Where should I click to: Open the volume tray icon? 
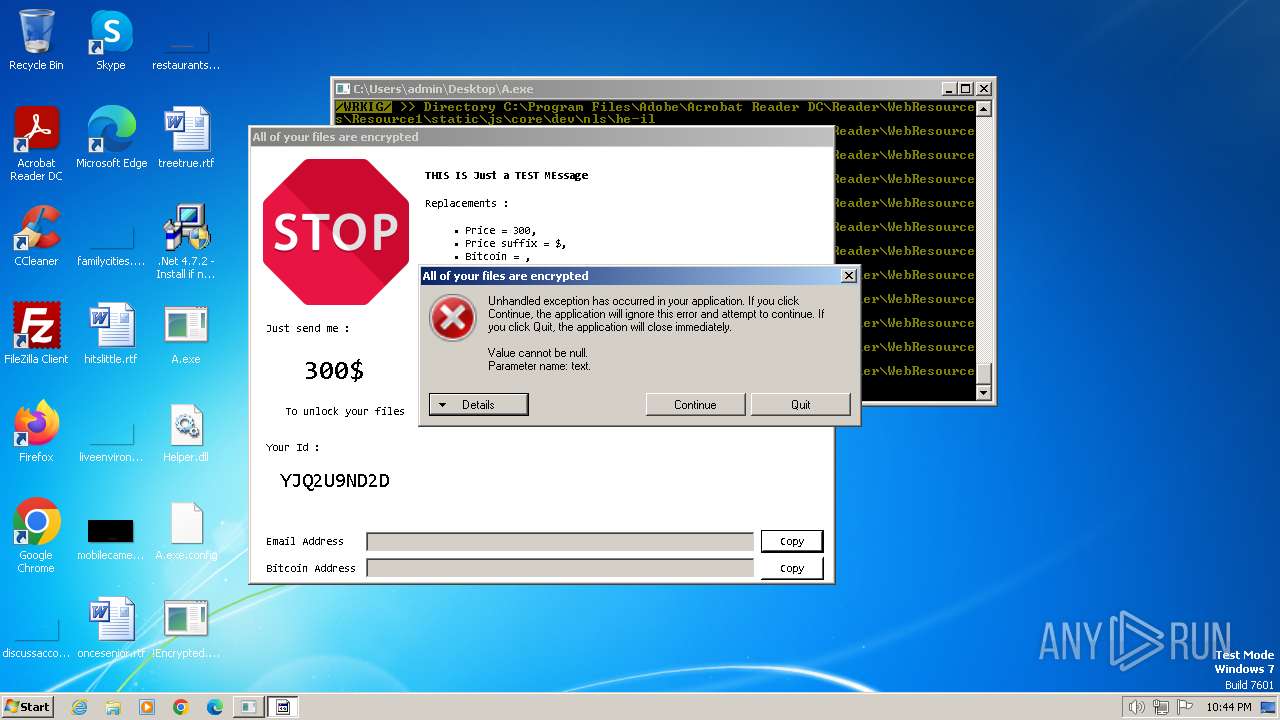point(1136,707)
